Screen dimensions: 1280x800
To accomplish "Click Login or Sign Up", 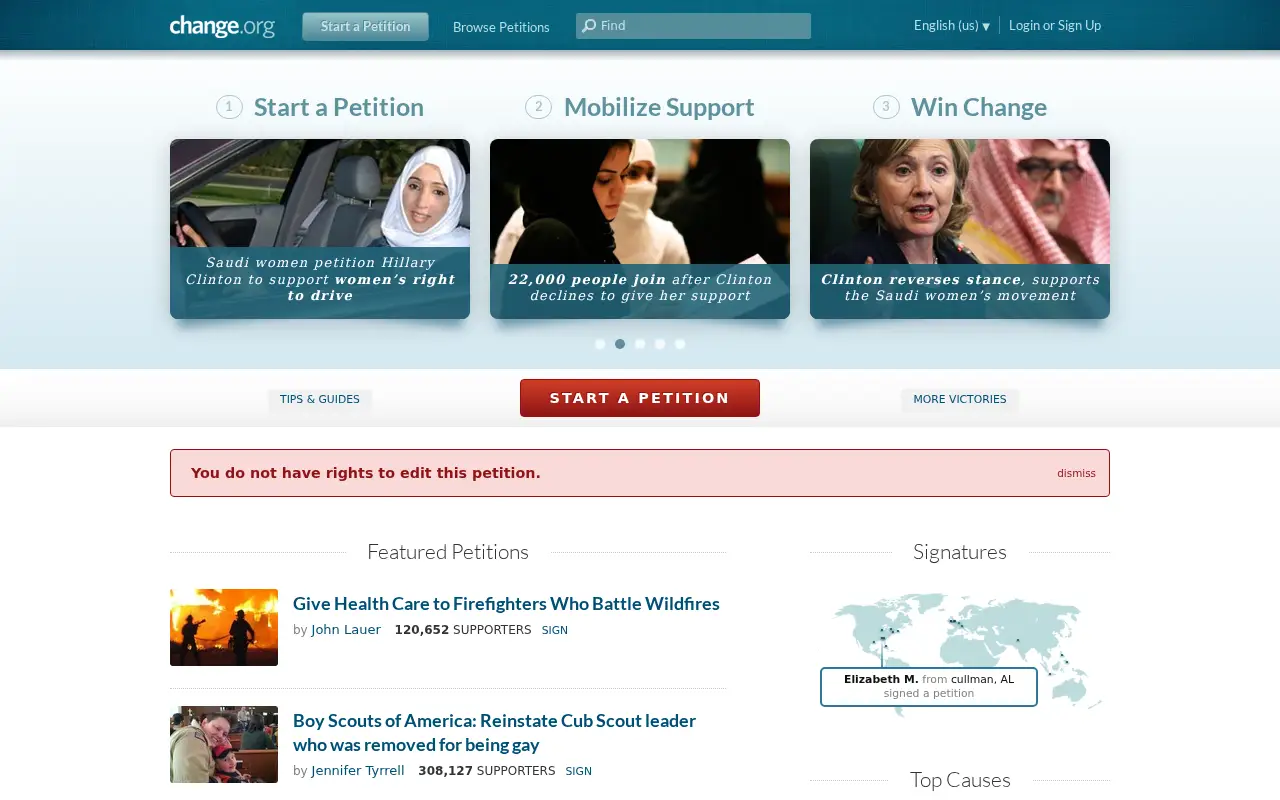I will point(1055,26).
